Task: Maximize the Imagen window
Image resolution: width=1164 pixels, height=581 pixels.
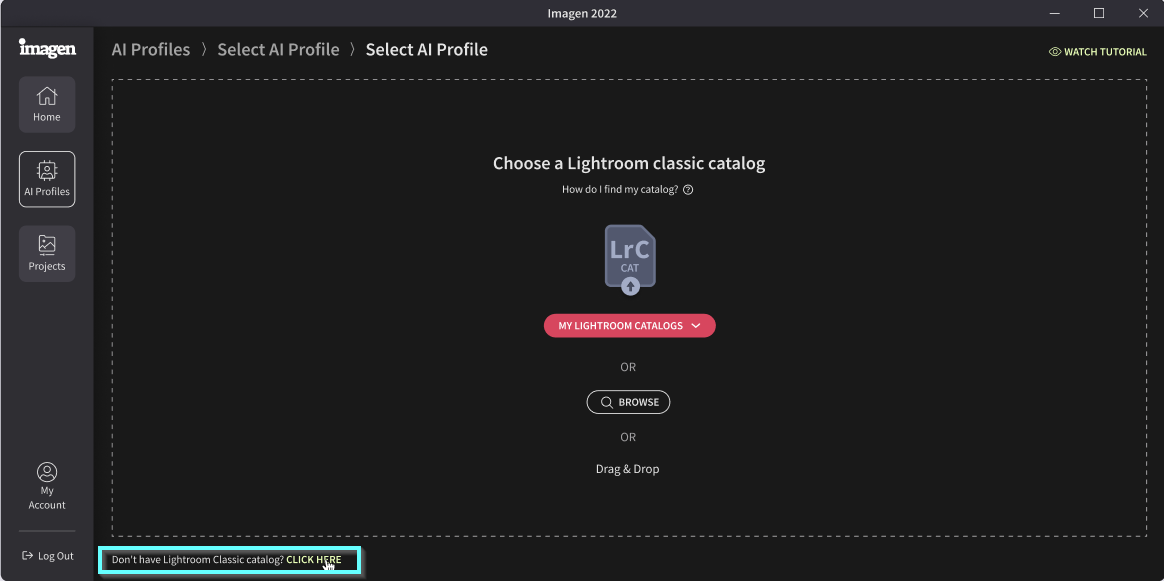Action: tap(1099, 13)
